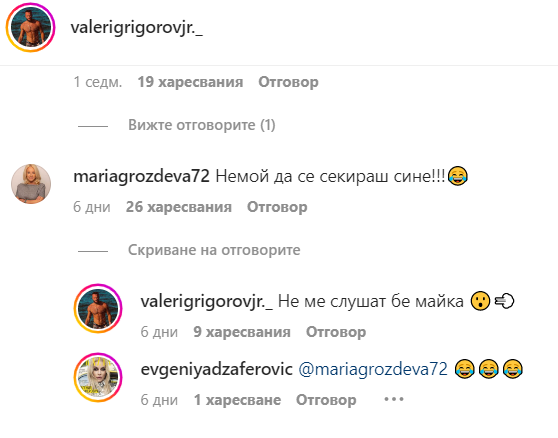Open valerigrigorovjr._ username in the reply

coord(207,301)
